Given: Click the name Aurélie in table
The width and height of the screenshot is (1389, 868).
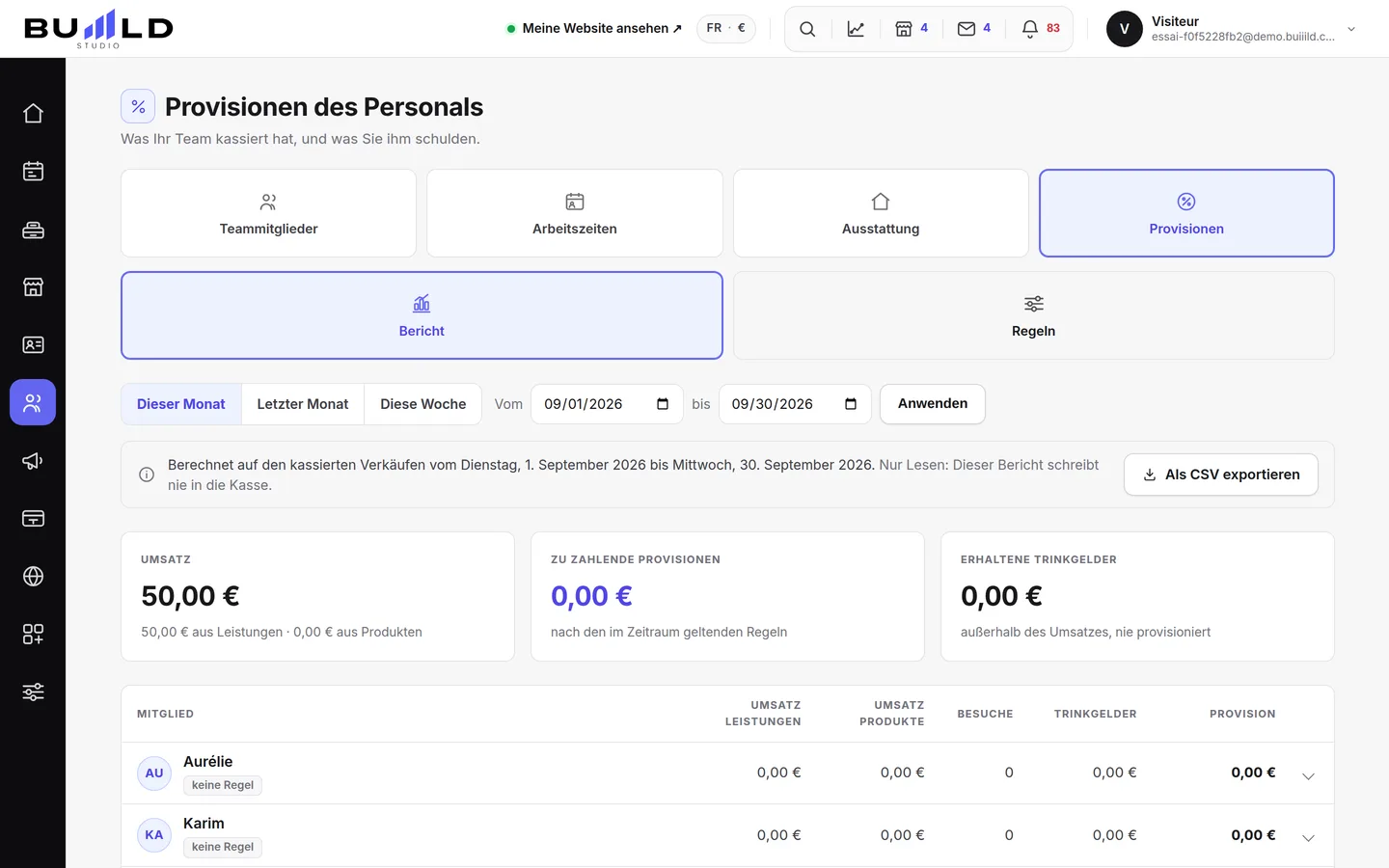Looking at the screenshot, I should pyautogui.click(x=208, y=762).
